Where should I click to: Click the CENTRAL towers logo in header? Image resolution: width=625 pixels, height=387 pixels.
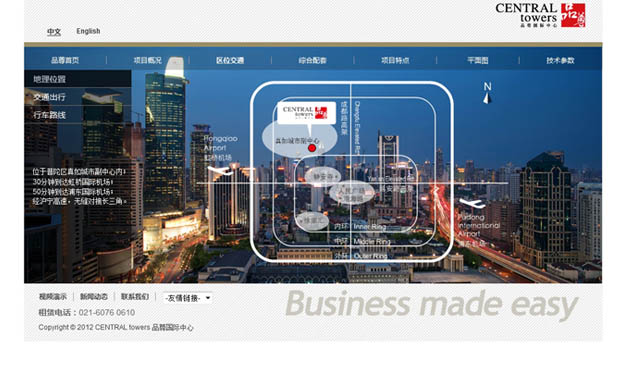click(x=540, y=15)
